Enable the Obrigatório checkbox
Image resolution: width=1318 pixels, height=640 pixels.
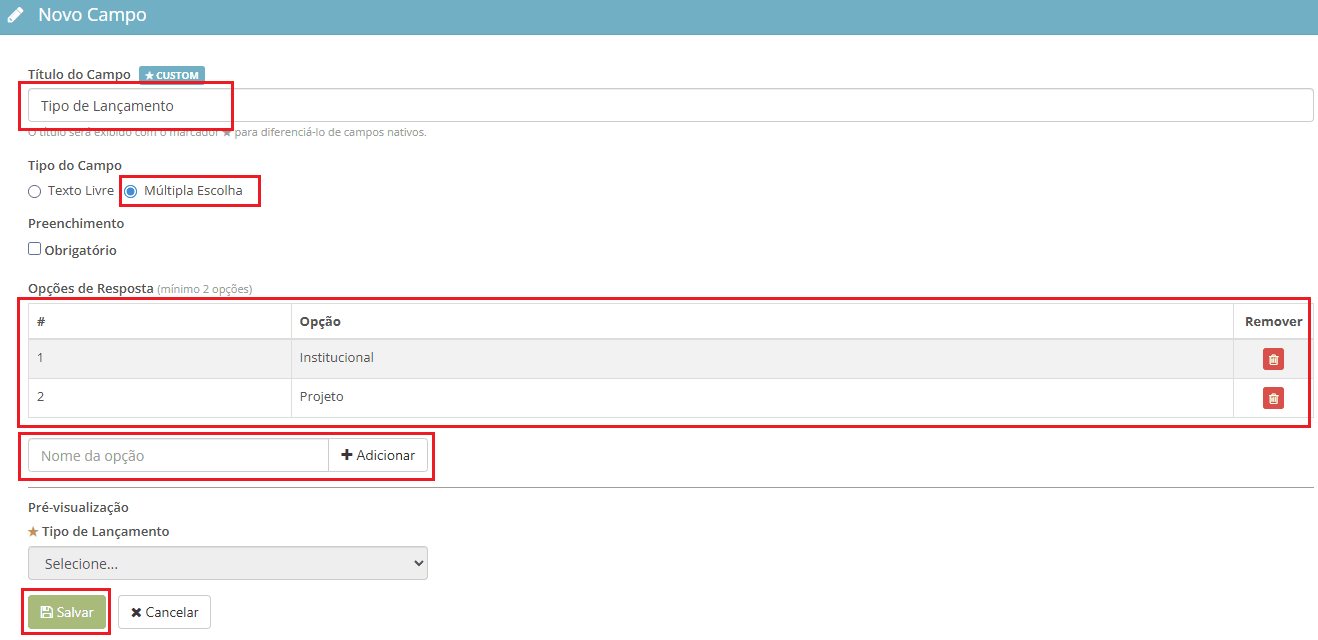[34, 249]
